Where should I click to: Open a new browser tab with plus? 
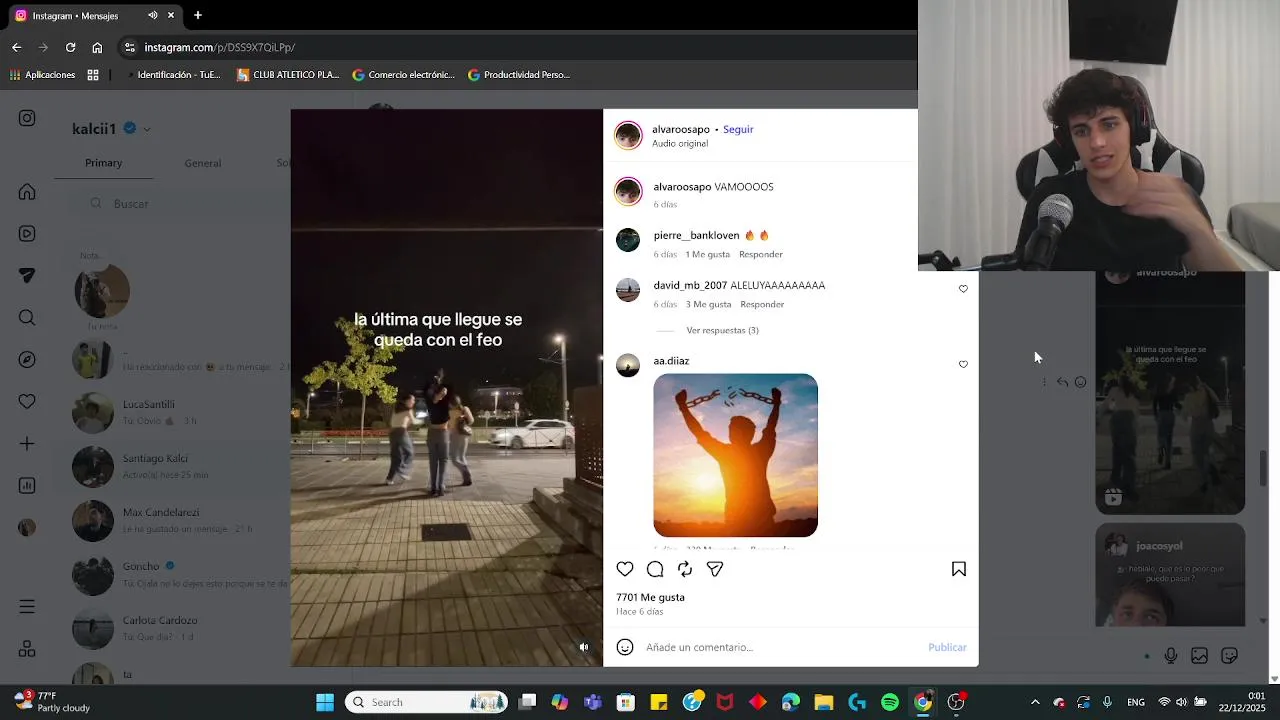tap(198, 15)
